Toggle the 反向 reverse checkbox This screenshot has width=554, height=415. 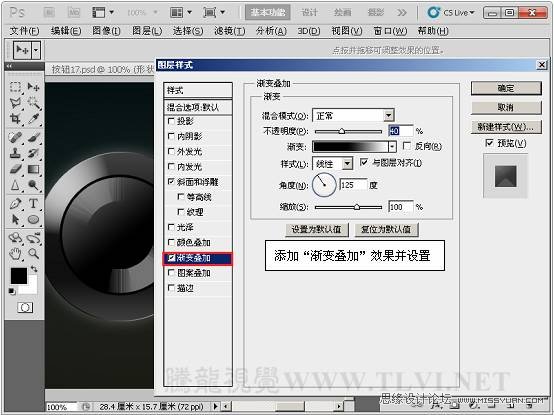click(x=407, y=146)
